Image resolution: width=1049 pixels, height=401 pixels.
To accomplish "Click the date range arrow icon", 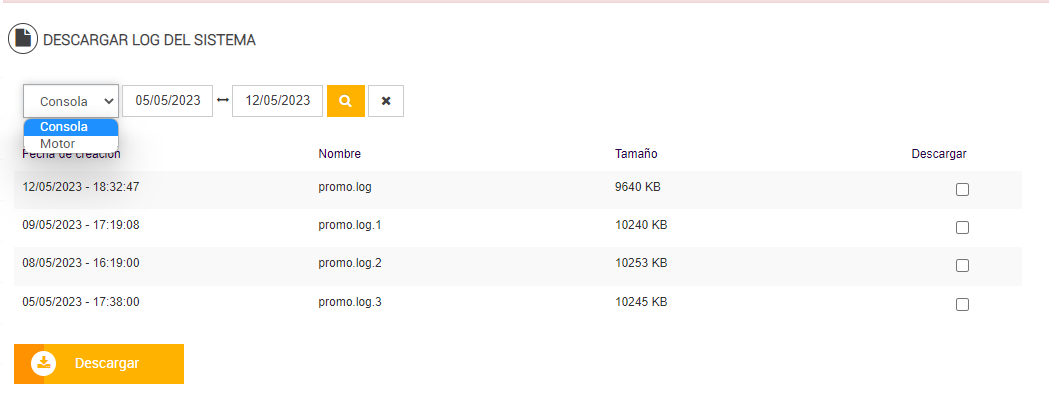I will (x=223, y=101).
